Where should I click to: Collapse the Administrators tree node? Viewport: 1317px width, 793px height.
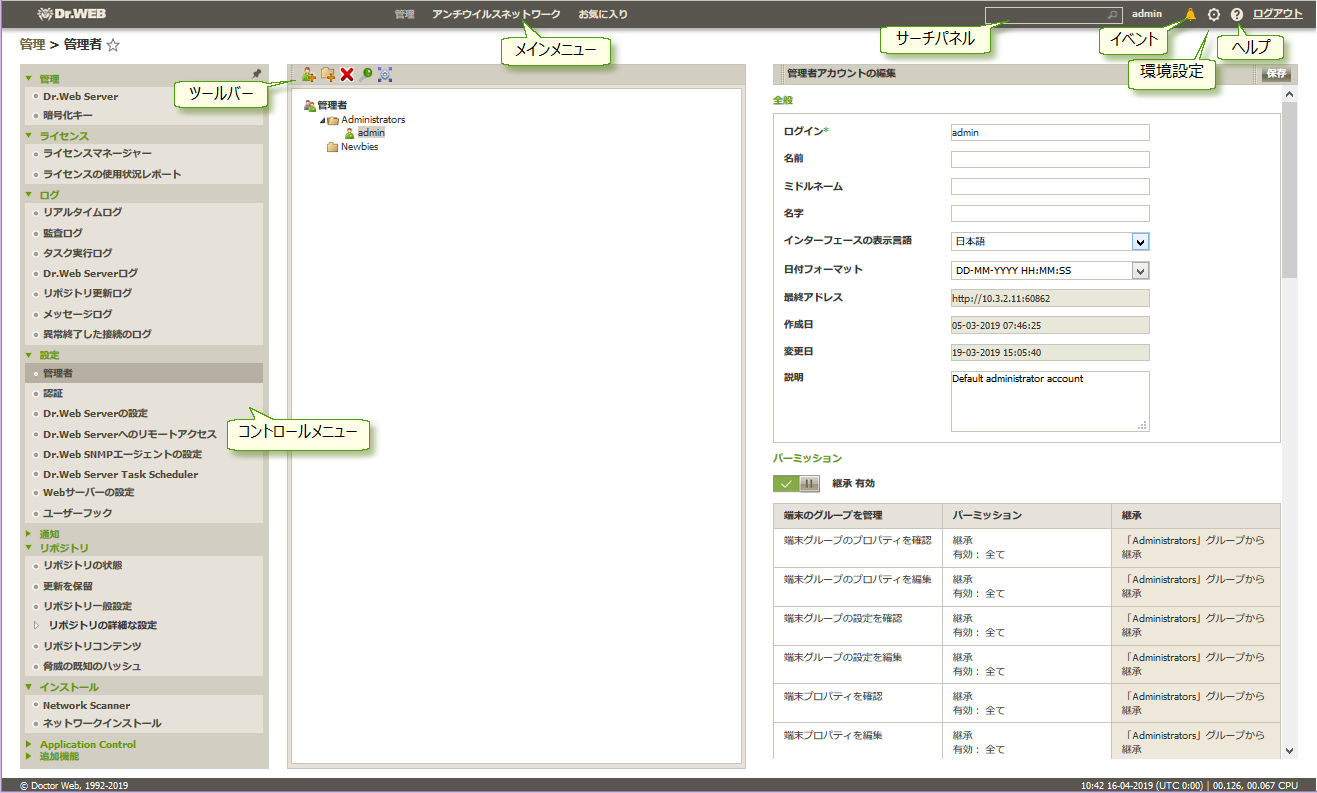[x=322, y=120]
